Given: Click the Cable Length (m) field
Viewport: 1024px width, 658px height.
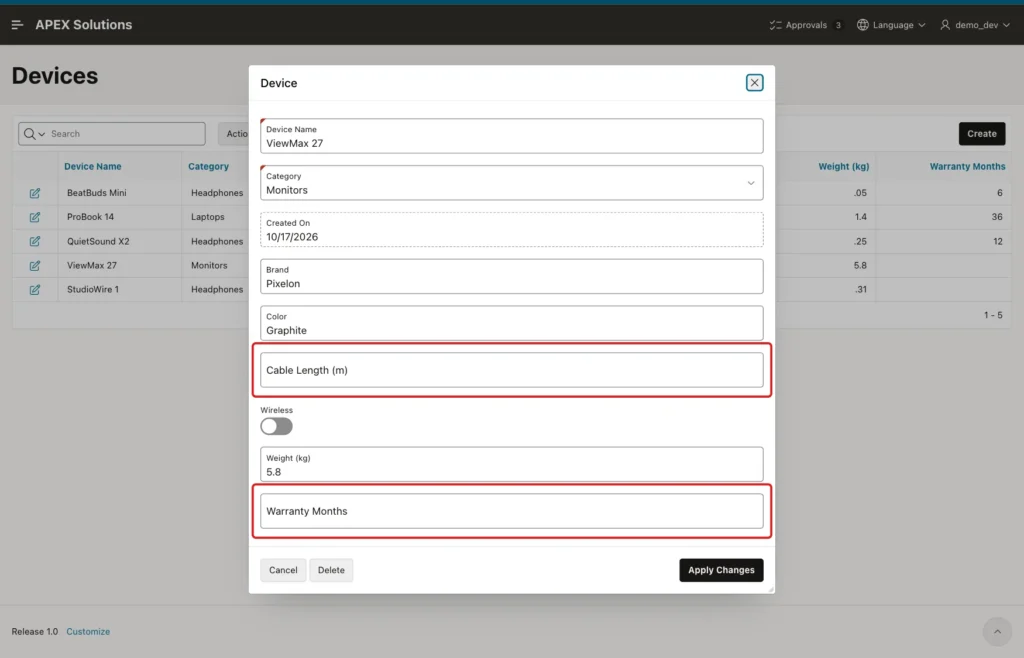Looking at the screenshot, I should pos(511,370).
